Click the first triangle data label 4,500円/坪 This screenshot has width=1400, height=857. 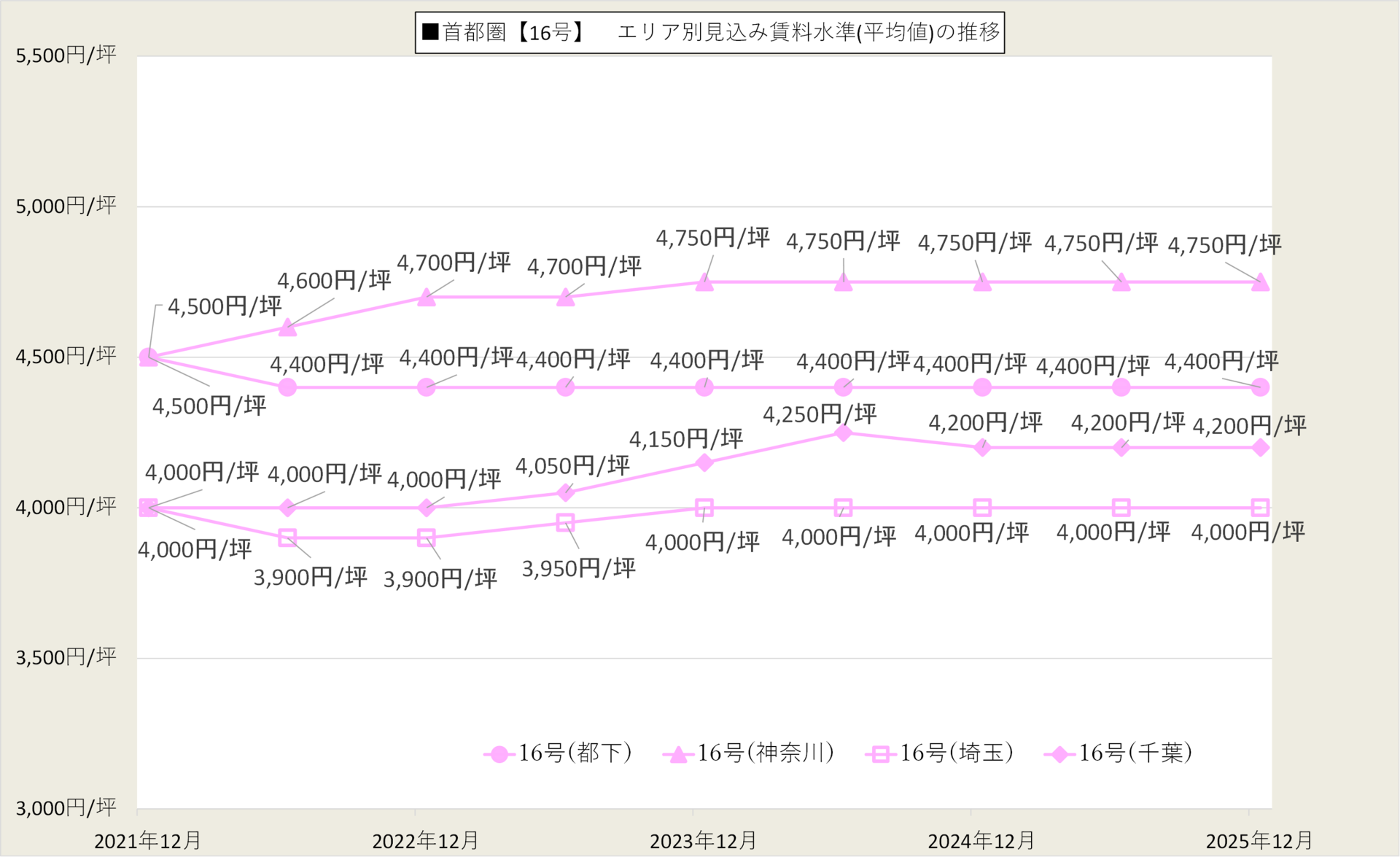pos(225,306)
